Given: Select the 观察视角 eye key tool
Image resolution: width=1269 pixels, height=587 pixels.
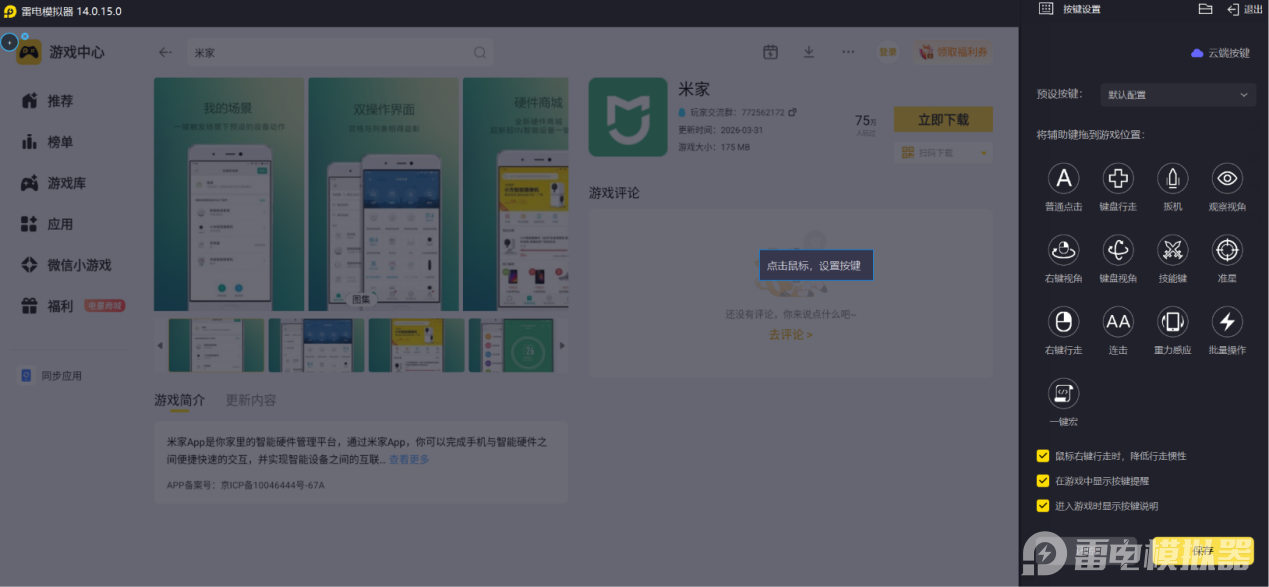Looking at the screenshot, I should point(1227,179).
